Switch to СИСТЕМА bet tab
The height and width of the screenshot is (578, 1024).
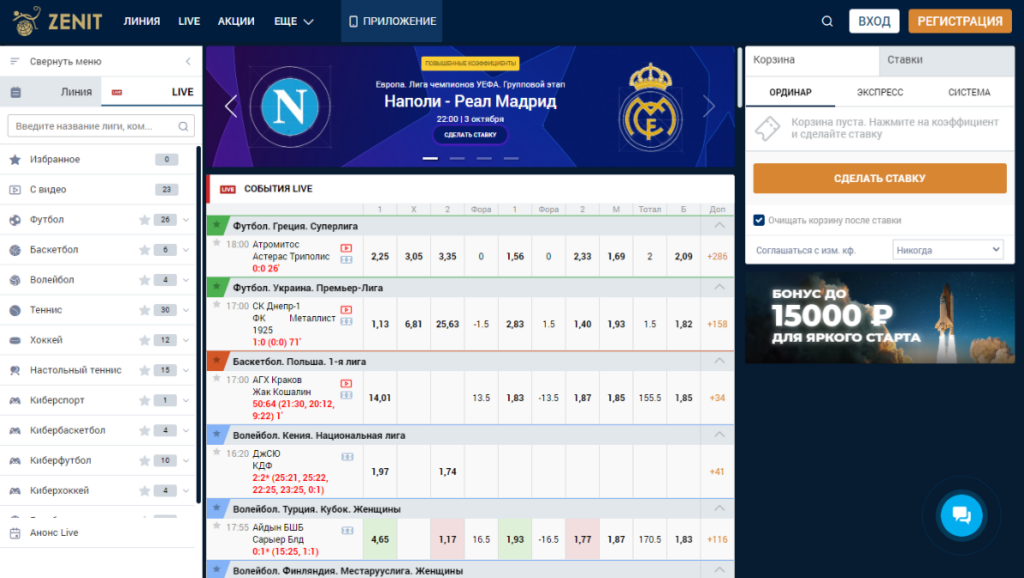tap(969, 92)
